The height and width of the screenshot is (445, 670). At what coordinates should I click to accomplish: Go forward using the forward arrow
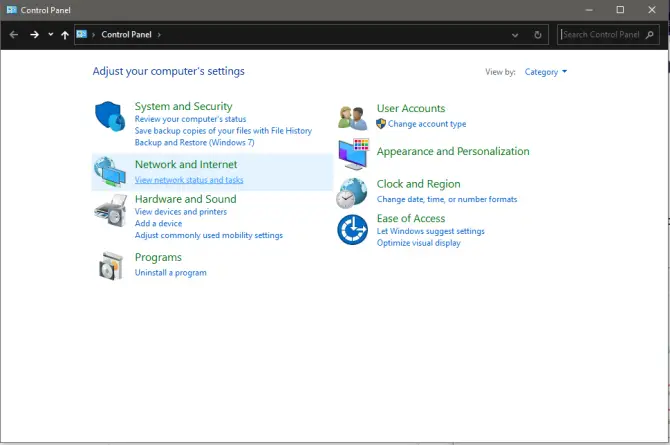[35, 35]
